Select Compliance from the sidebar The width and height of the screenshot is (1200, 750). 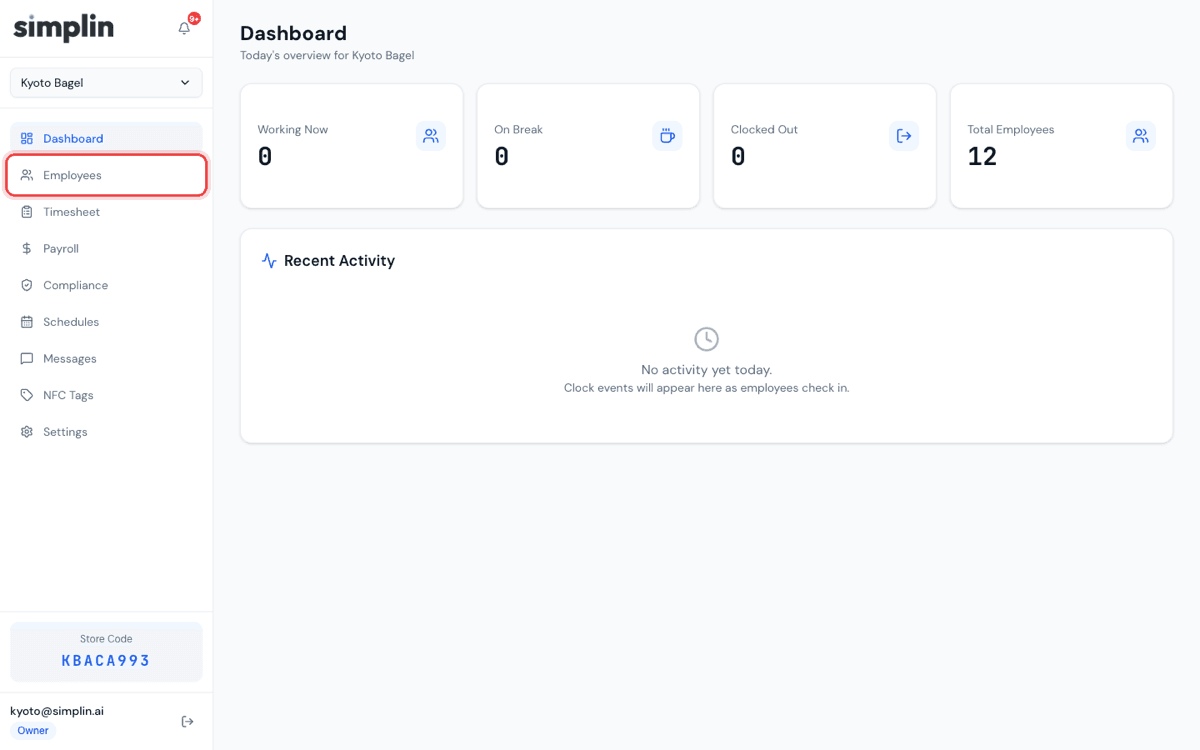click(x=106, y=285)
